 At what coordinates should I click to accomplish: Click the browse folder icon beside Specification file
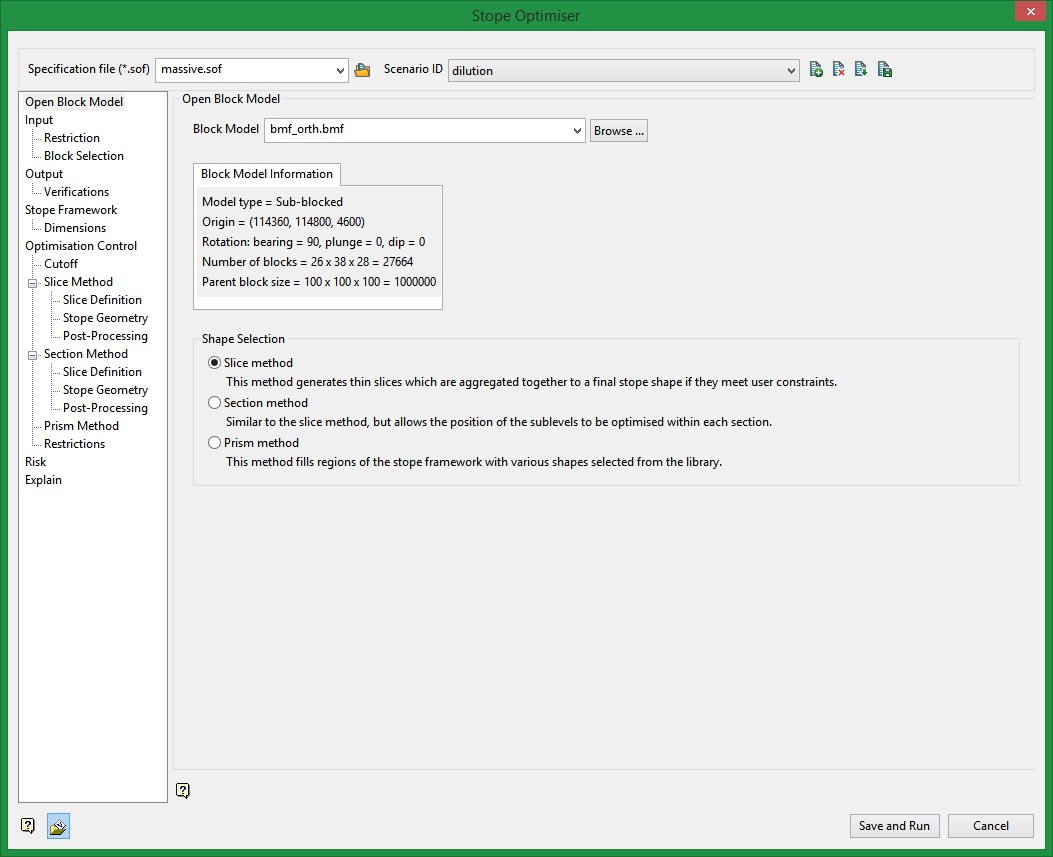[x=362, y=70]
